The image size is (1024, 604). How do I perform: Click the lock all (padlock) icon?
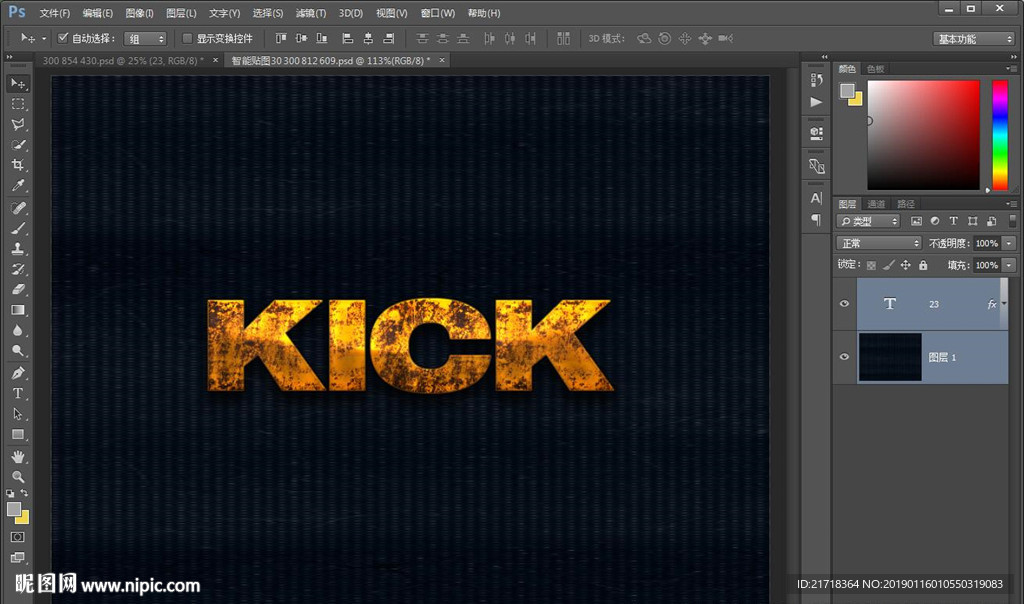(x=923, y=265)
